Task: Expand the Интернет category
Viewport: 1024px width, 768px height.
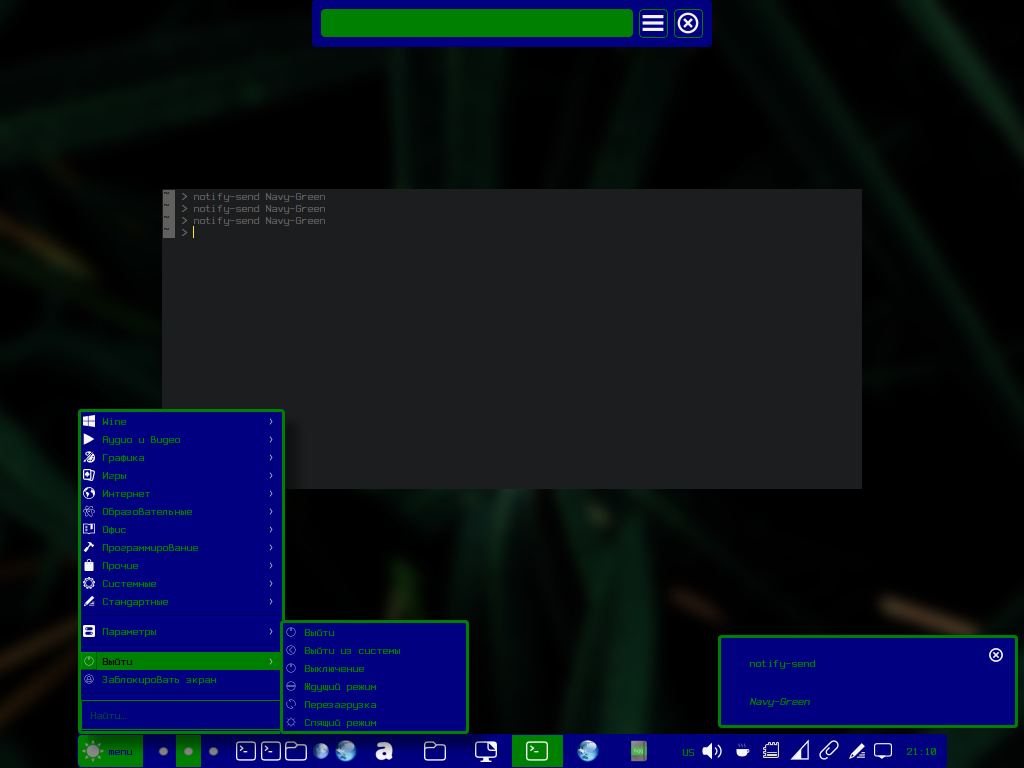Action: pos(180,494)
